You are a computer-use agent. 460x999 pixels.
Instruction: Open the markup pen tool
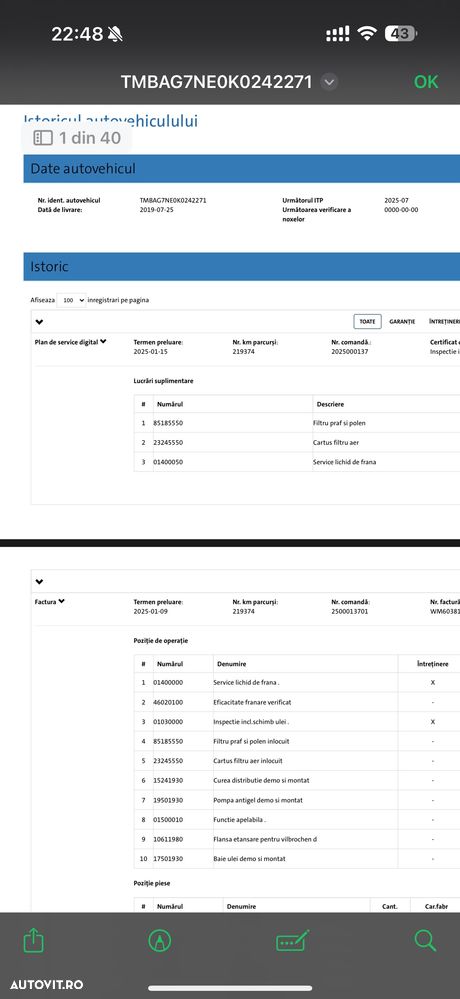point(159,941)
